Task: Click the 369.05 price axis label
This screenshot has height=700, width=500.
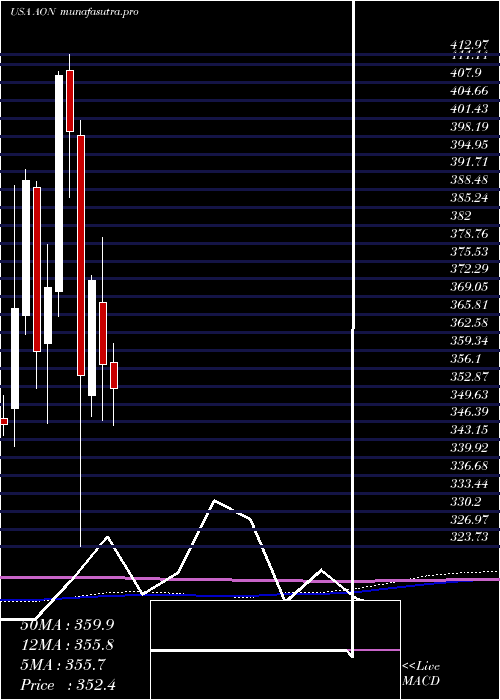Action: [470, 287]
